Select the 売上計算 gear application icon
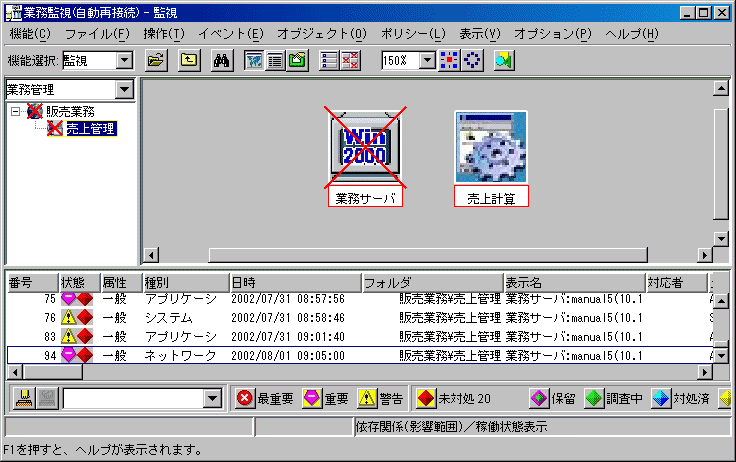Viewport: 736px width, 462px height. pyautogui.click(x=491, y=147)
